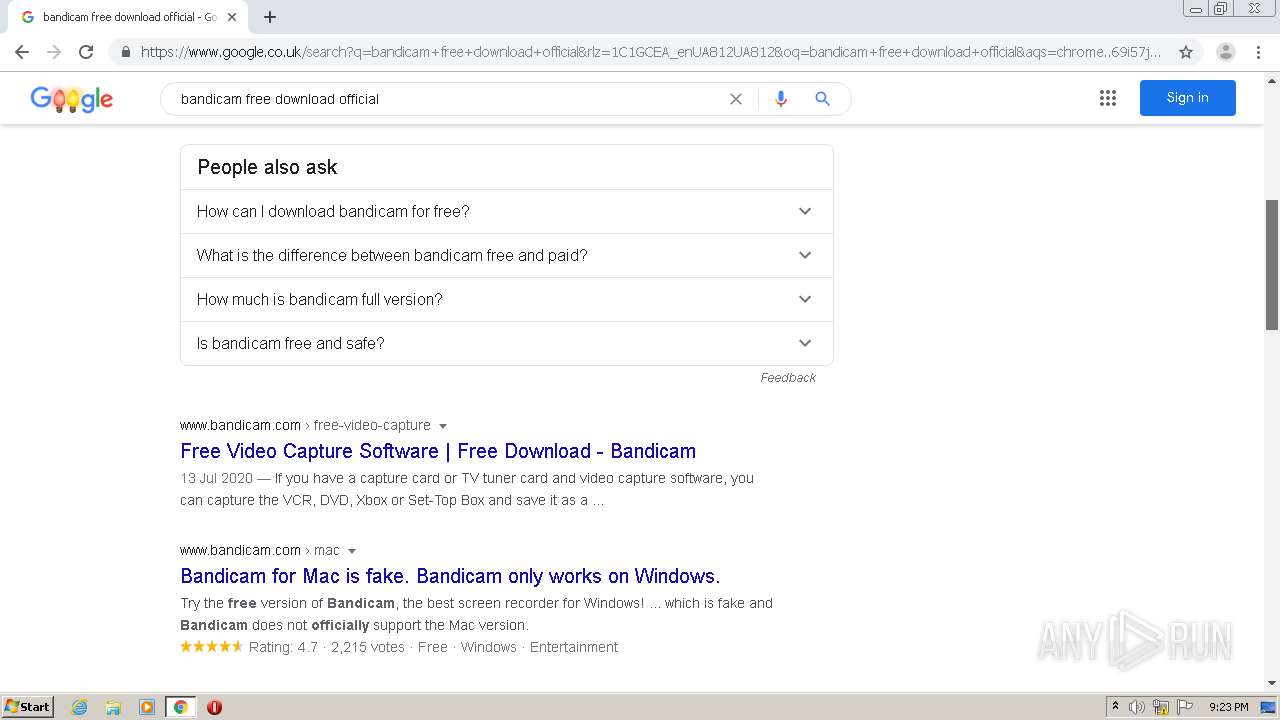1280x720 pixels.
Task: Click the browser back arrow
Action: click(x=22, y=52)
